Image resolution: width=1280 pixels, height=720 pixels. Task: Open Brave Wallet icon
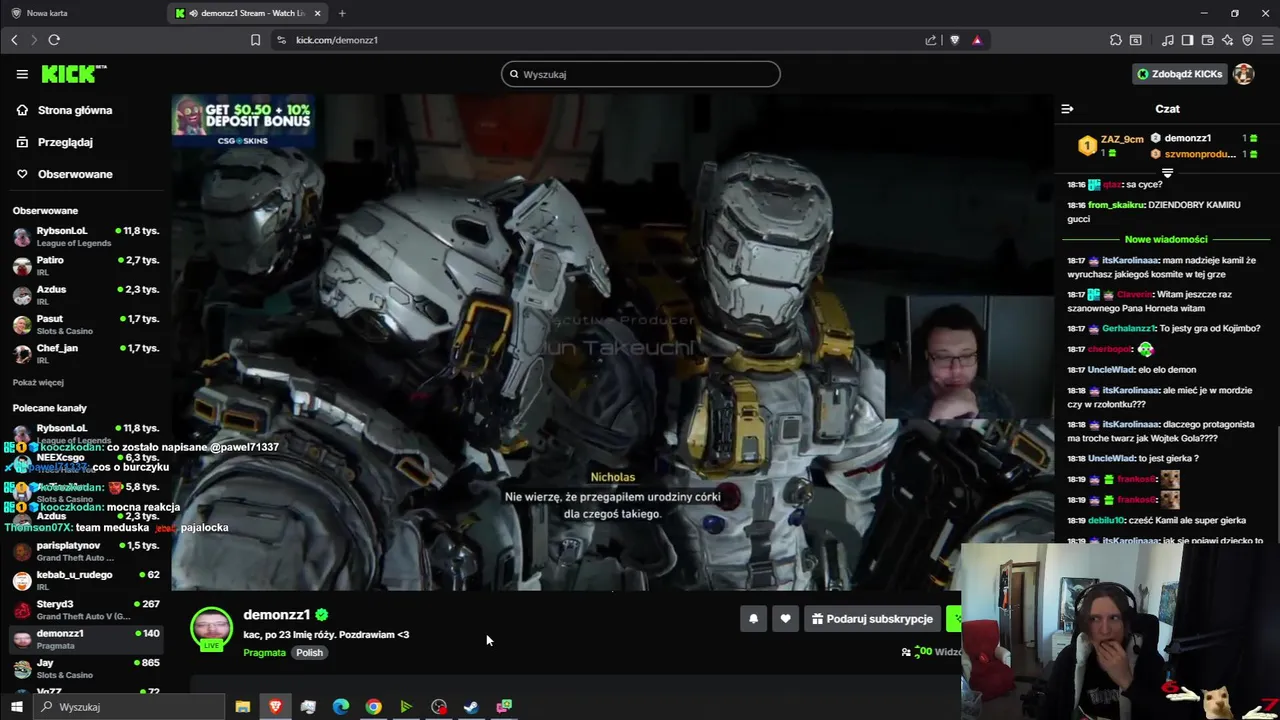1207,40
